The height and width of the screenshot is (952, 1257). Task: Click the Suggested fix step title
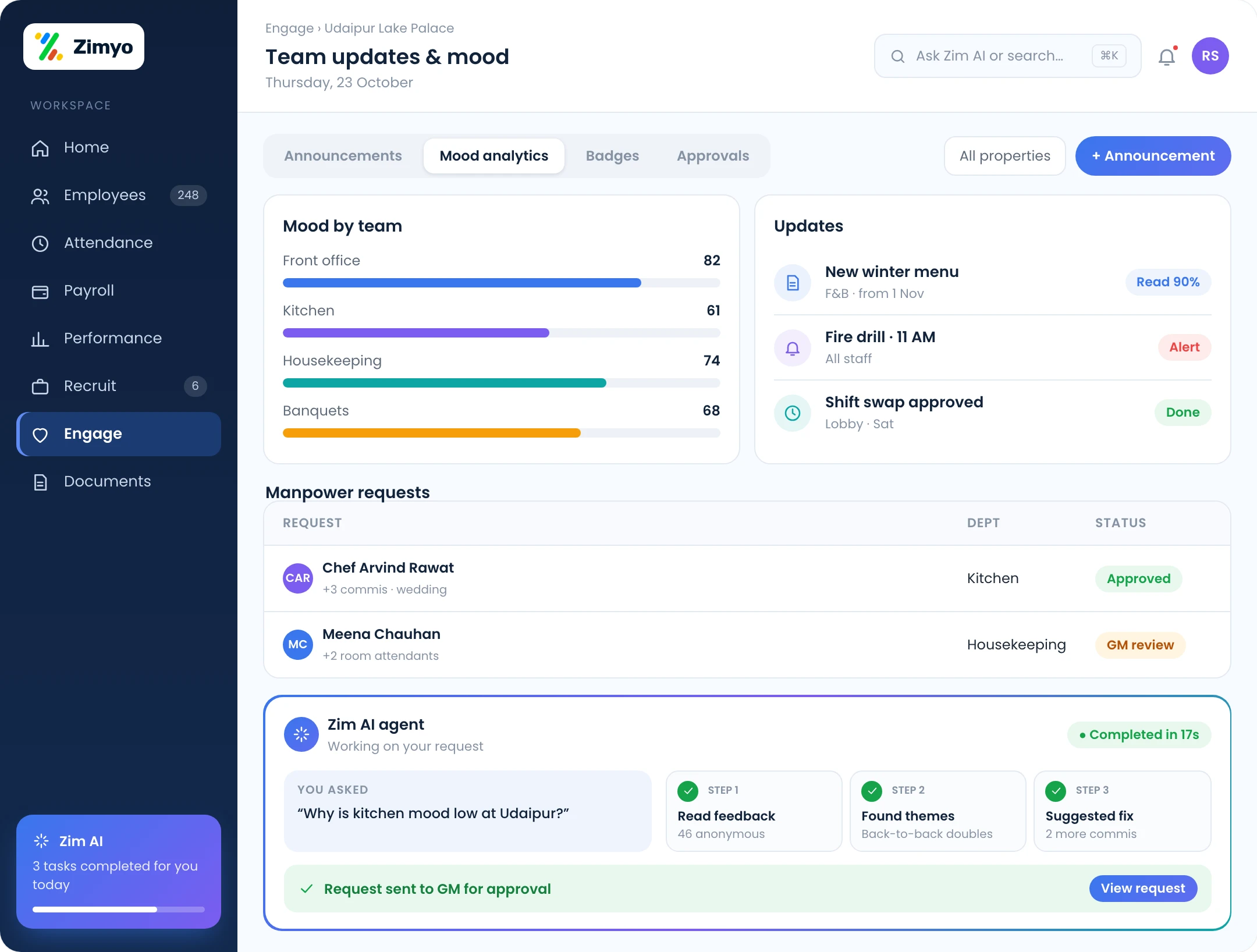pos(1089,816)
